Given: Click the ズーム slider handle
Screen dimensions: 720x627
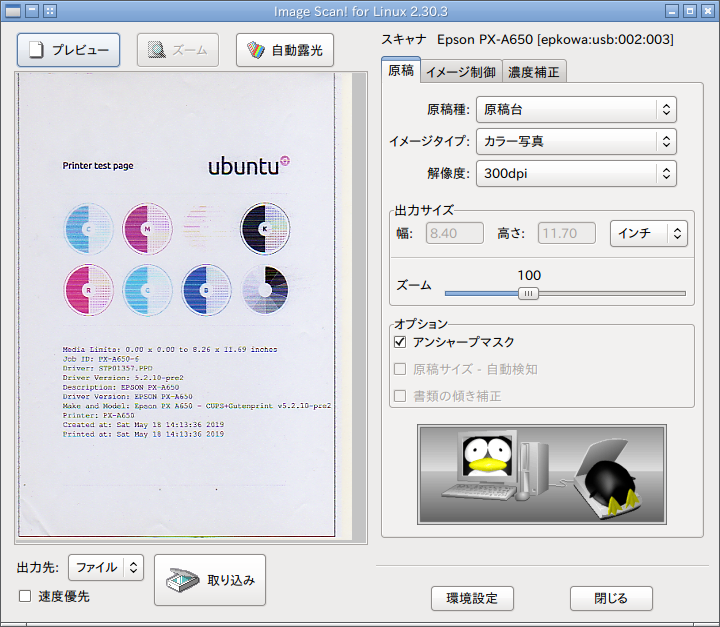Looking at the screenshot, I should [529, 293].
